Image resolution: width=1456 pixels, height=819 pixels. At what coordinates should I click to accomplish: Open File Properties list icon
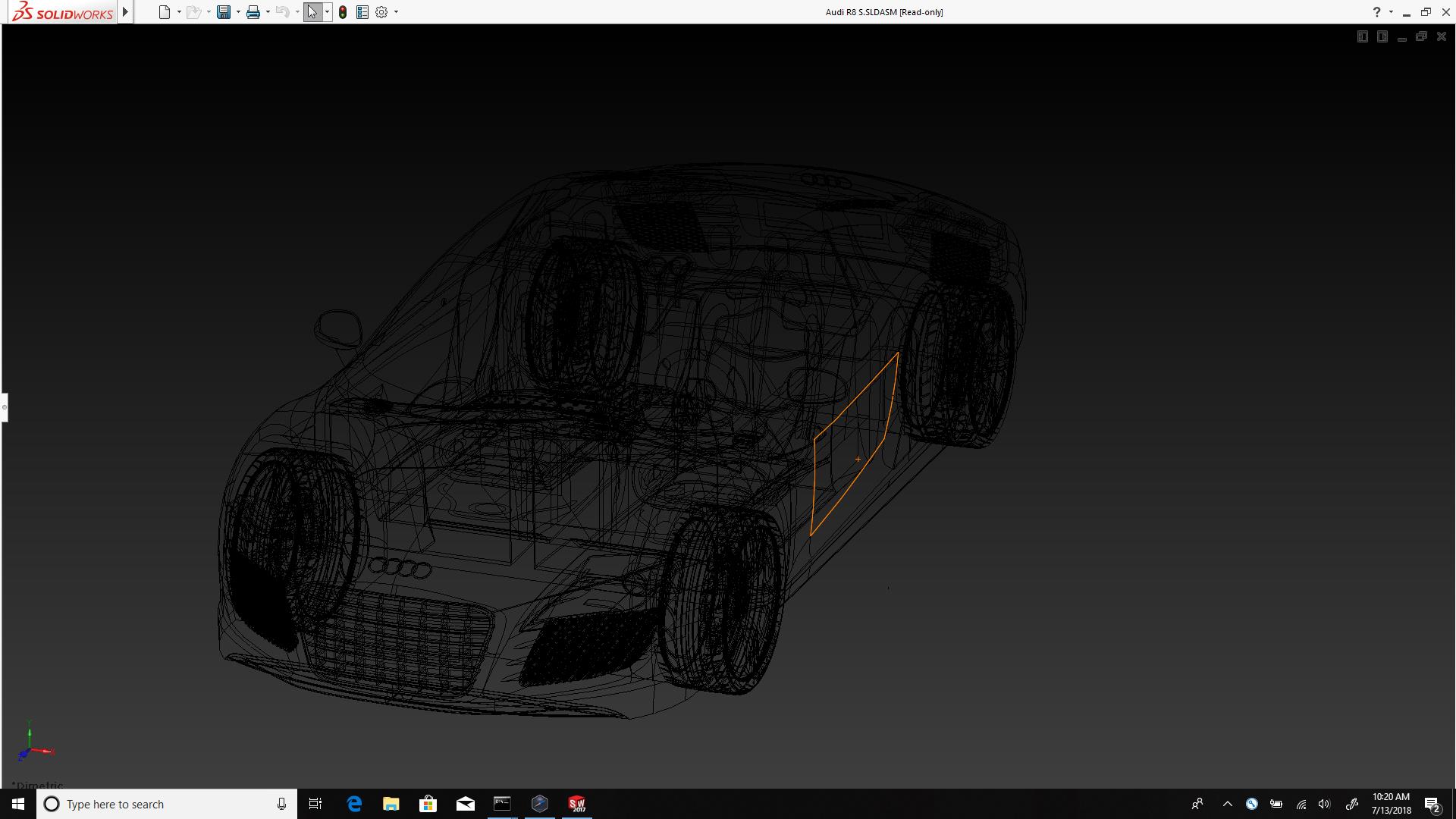(x=362, y=12)
